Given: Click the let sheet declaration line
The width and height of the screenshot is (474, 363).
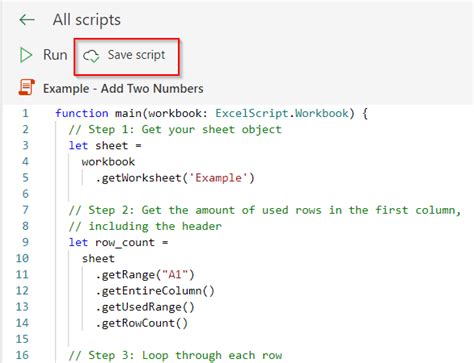Looking at the screenshot, I should tap(105, 146).
